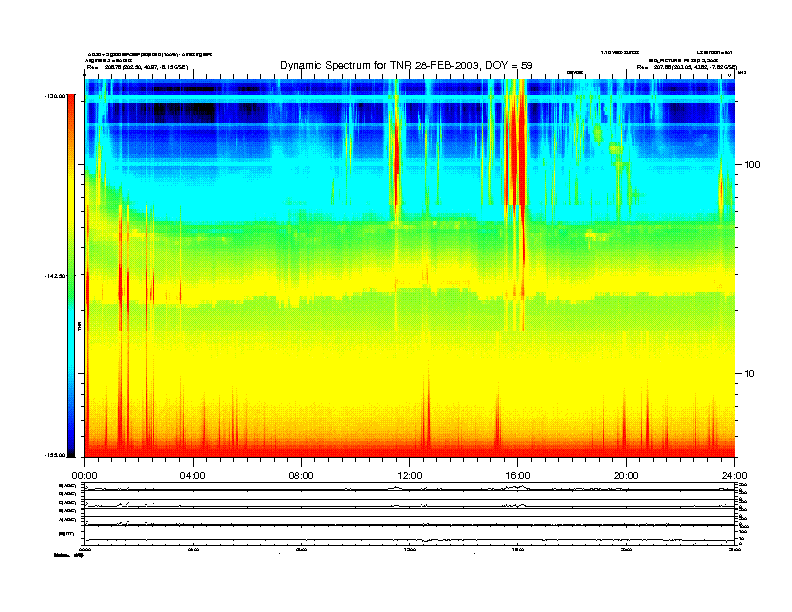Click the red burst near 11:30

click(397, 150)
